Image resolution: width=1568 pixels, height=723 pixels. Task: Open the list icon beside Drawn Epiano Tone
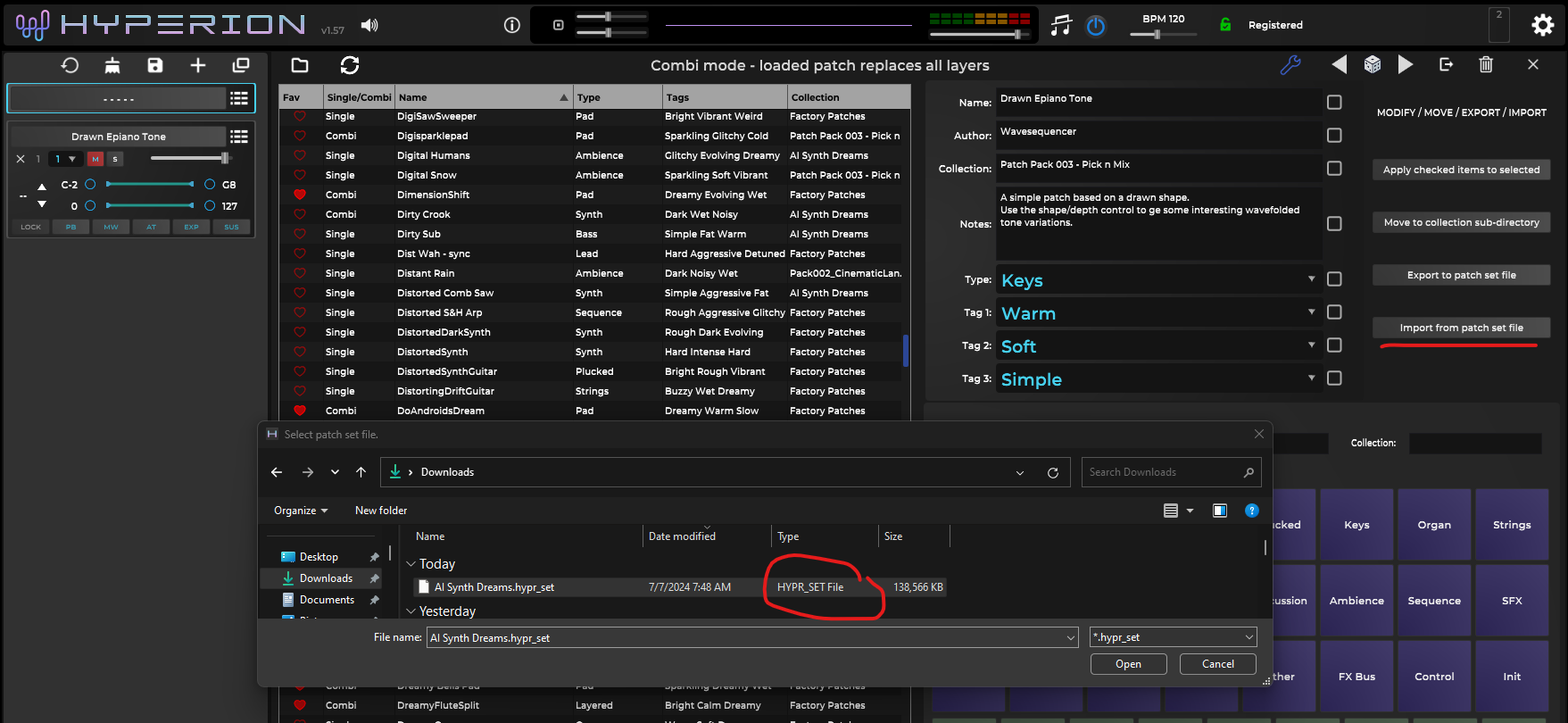coord(239,137)
